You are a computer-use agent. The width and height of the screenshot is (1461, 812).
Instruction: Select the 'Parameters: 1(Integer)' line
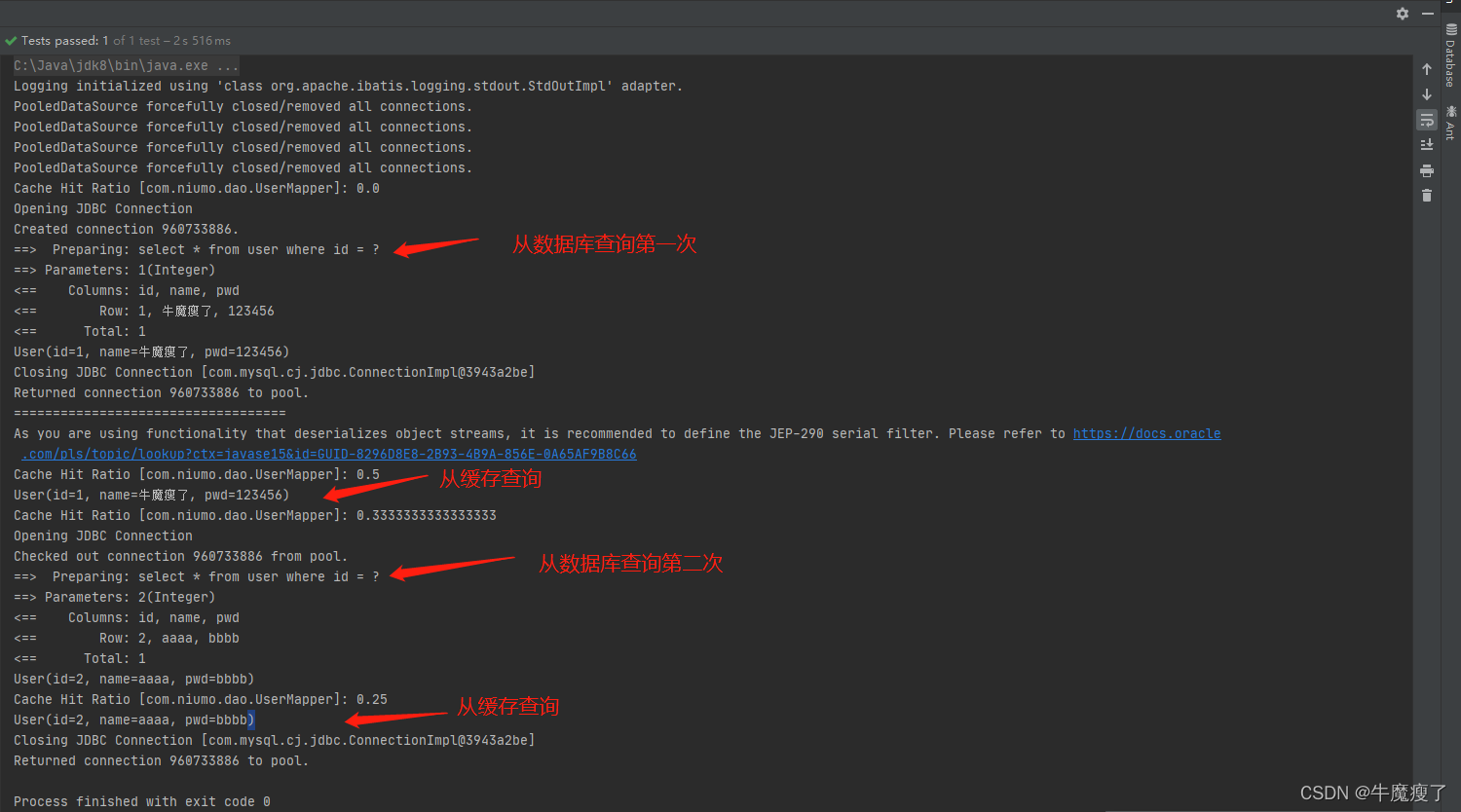point(114,270)
